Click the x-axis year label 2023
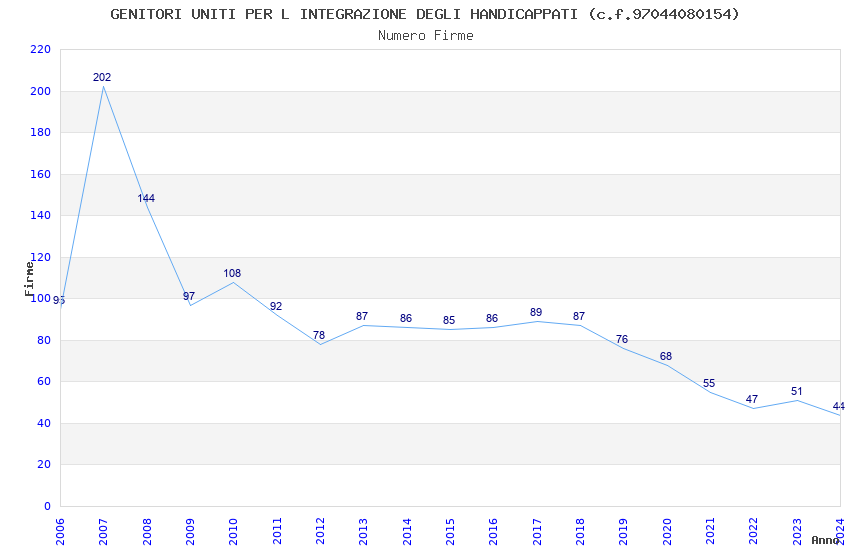 pyautogui.click(x=797, y=532)
